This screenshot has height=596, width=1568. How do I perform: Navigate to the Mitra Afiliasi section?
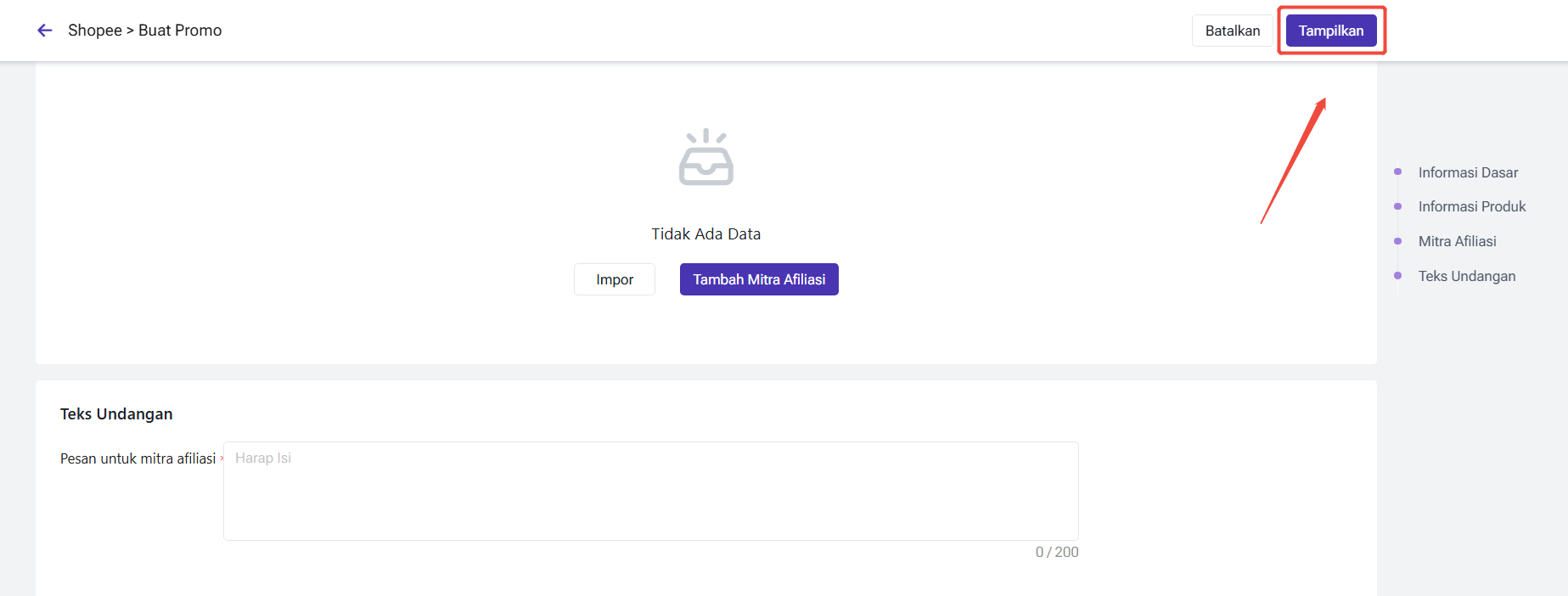(x=1457, y=241)
